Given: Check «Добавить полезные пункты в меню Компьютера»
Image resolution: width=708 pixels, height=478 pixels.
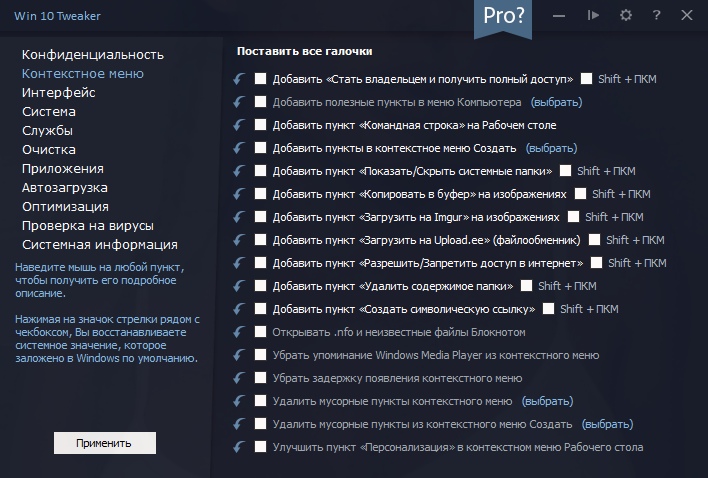Looking at the screenshot, I should point(261,102).
